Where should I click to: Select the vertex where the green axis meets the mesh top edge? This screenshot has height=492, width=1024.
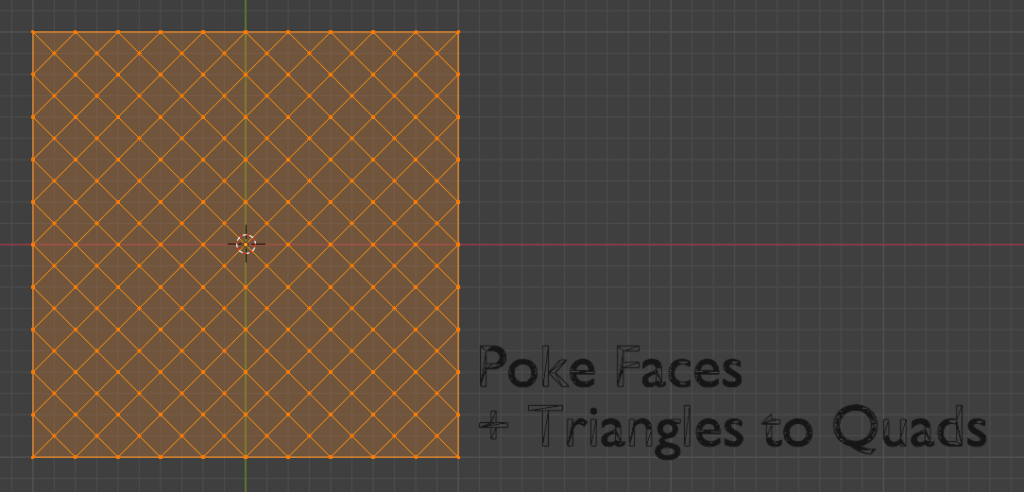coord(245,32)
